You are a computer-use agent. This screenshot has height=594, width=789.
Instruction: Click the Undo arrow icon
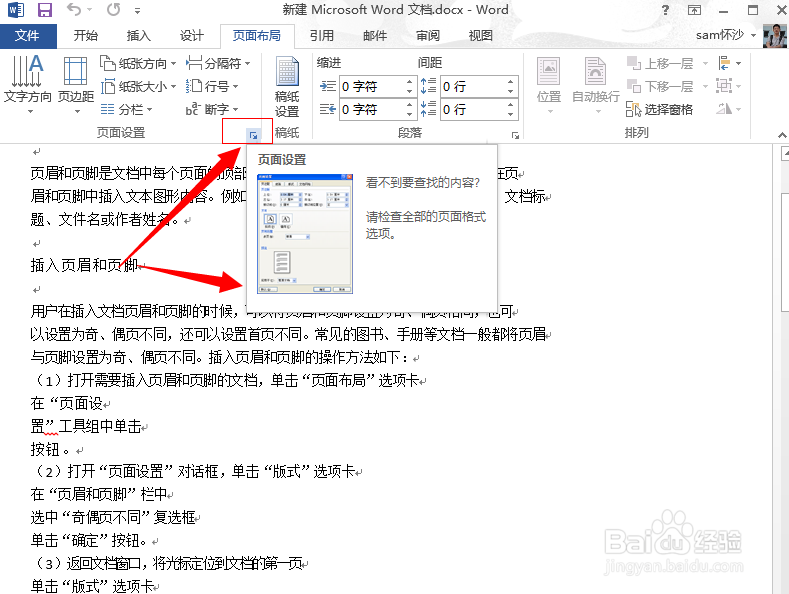tap(74, 10)
